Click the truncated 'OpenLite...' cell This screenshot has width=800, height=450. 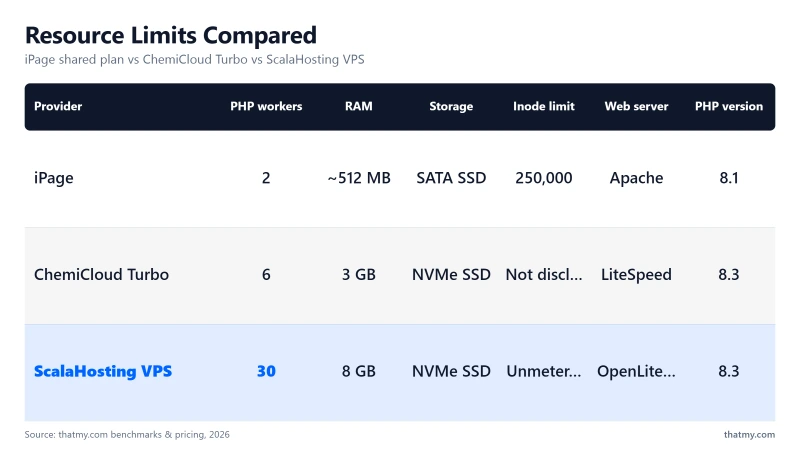(x=636, y=371)
